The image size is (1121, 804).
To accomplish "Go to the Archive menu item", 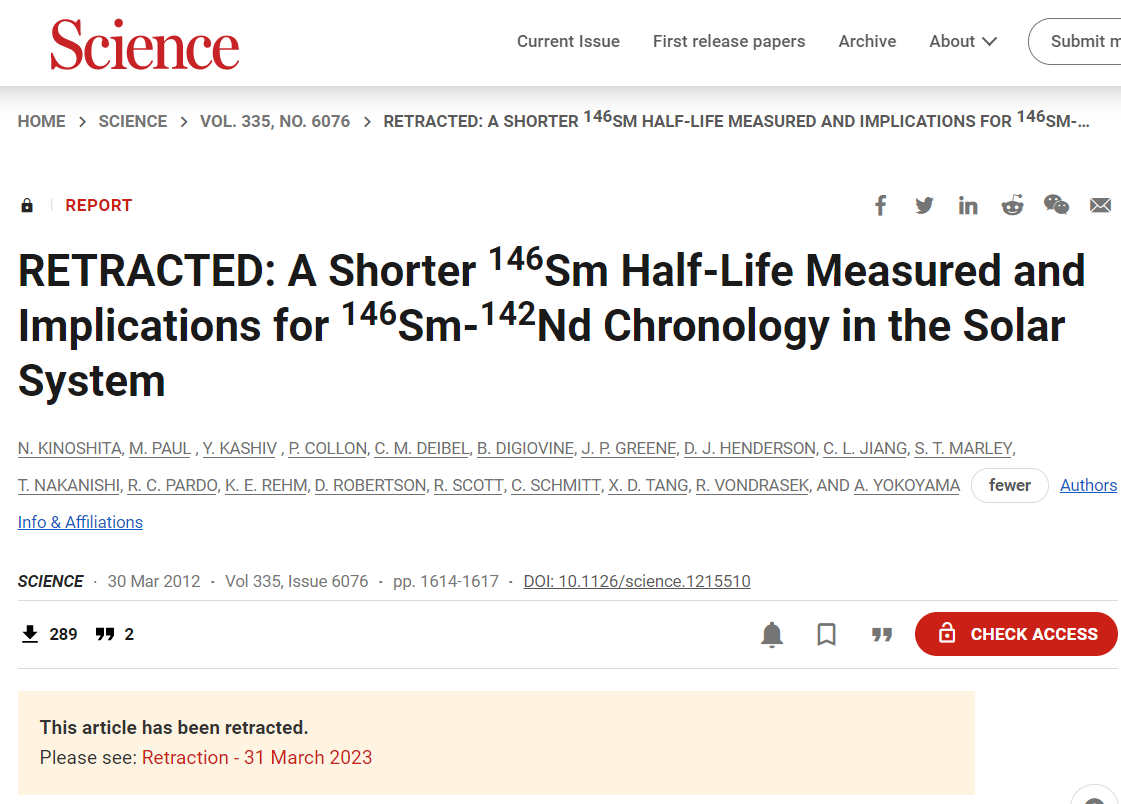I will (867, 41).
